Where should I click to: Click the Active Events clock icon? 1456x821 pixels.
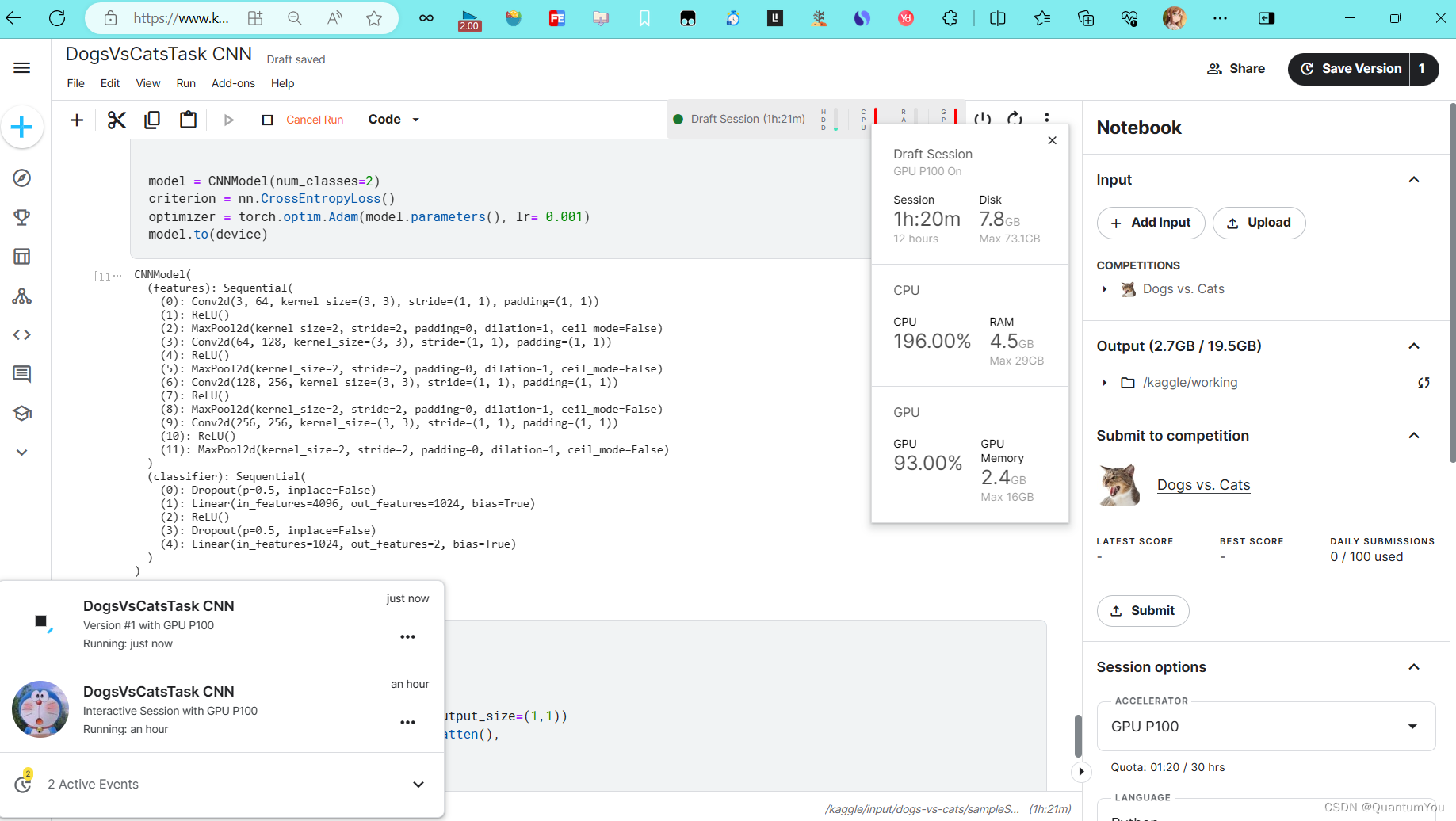tap(24, 783)
